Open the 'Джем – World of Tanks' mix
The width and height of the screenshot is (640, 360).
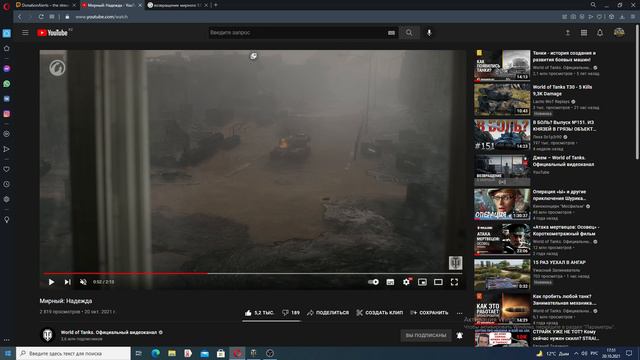tap(502, 169)
